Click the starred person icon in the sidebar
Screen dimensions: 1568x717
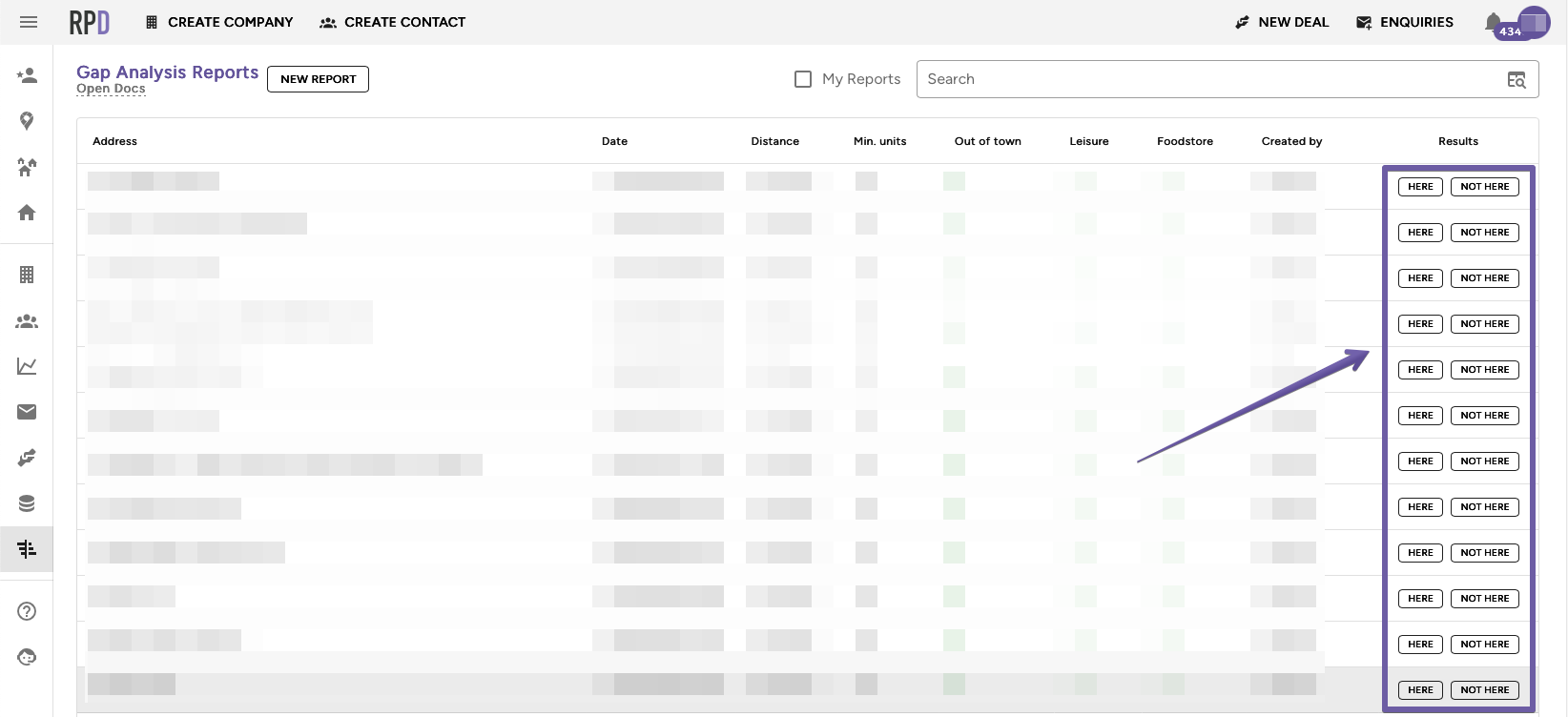point(27,75)
